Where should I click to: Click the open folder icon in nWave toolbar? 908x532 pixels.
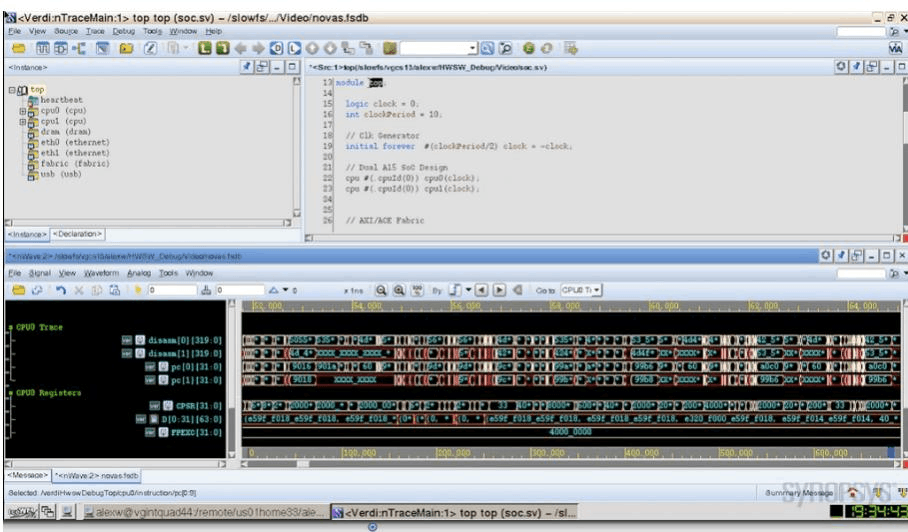[x=19, y=290]
